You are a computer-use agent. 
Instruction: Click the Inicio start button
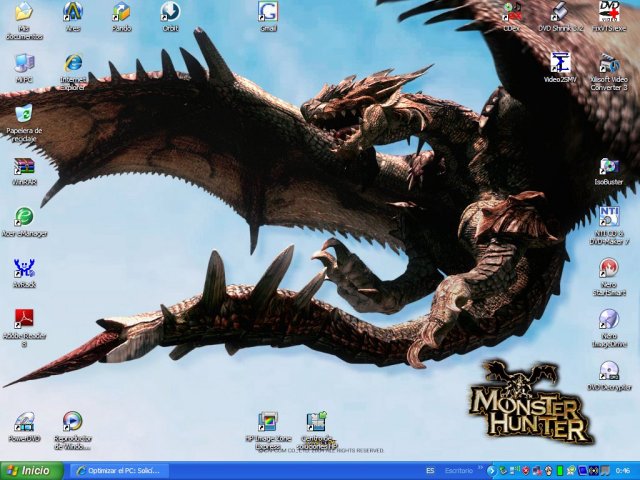click(x=31, y=471)
